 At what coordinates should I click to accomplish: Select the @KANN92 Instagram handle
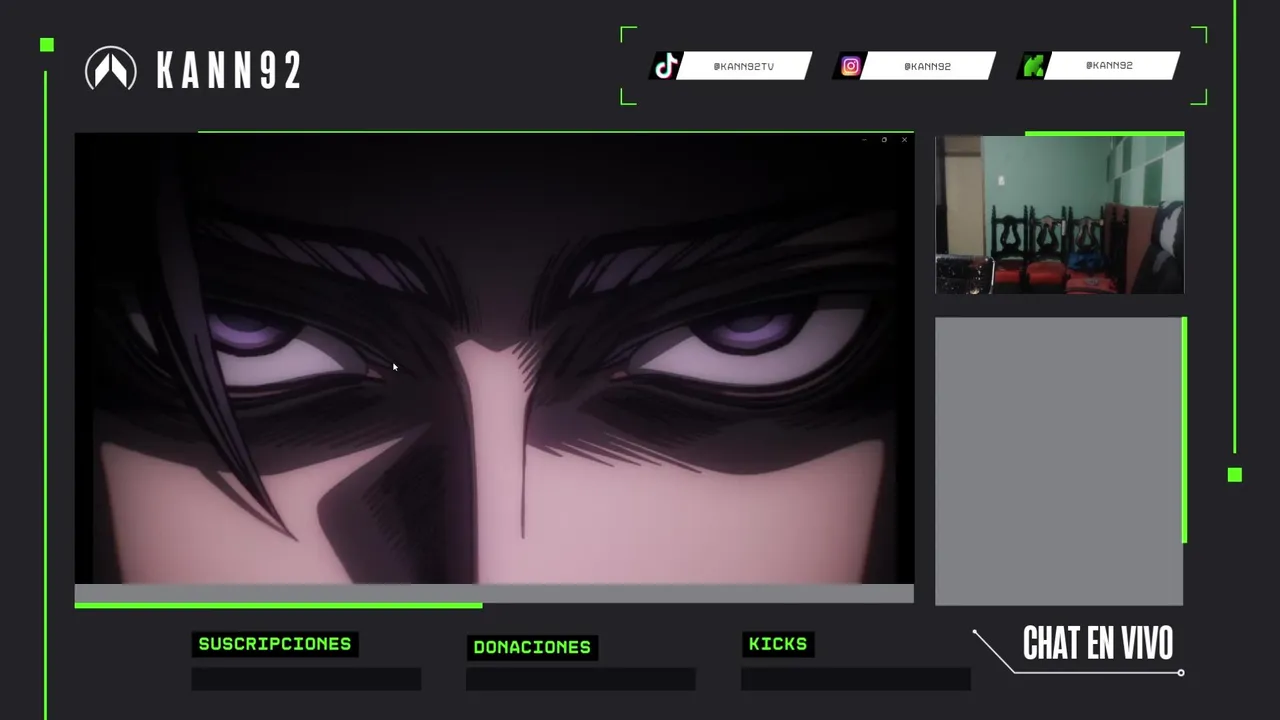[927, 66]
